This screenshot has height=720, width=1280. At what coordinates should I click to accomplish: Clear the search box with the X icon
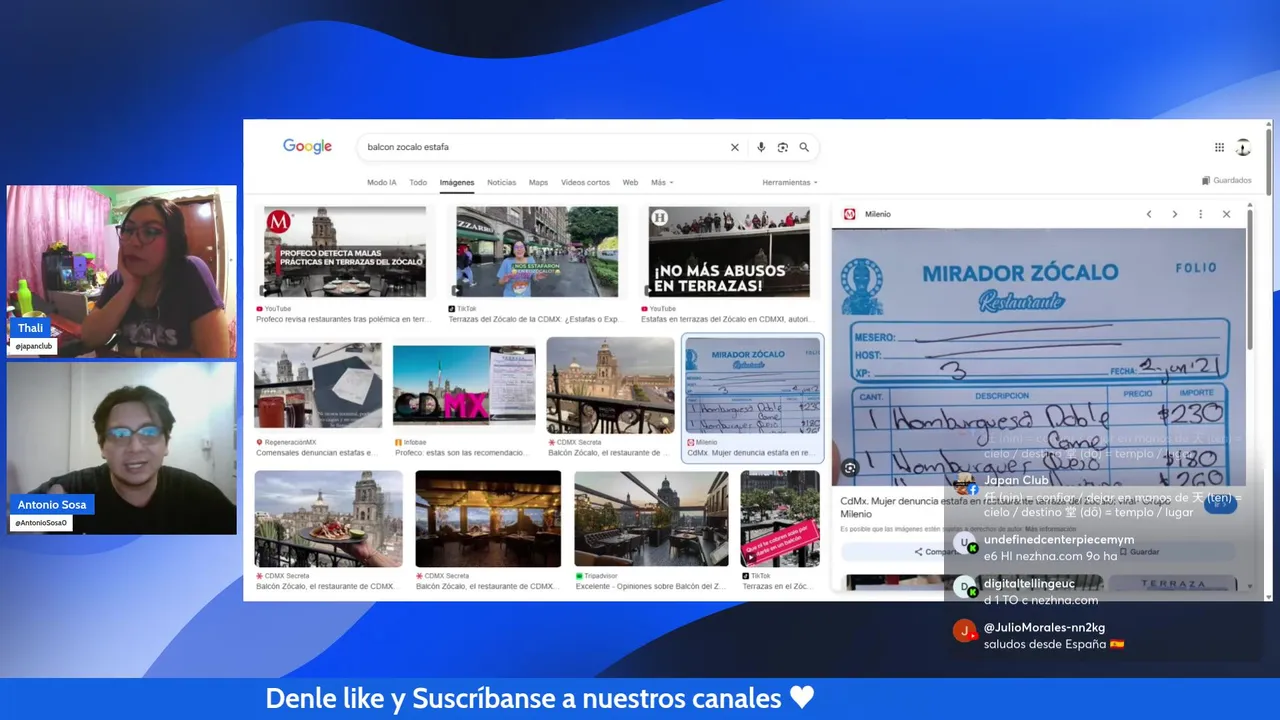point(735,147)
